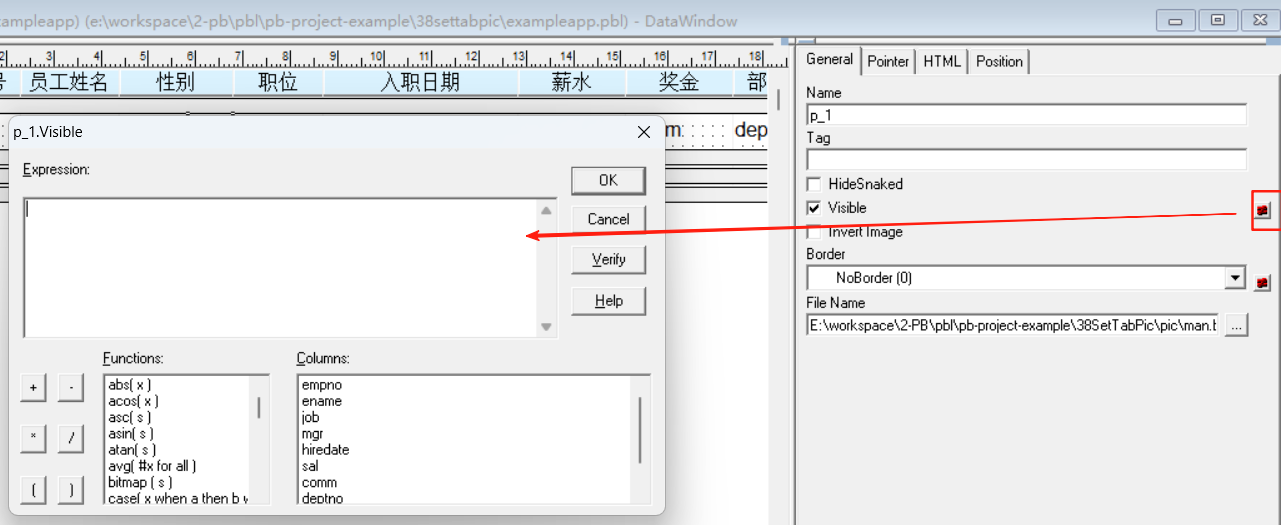Screen dimensions: 1281x525
Task: Uncheck the Visible checkbox
Action: [x=814, y=208]
